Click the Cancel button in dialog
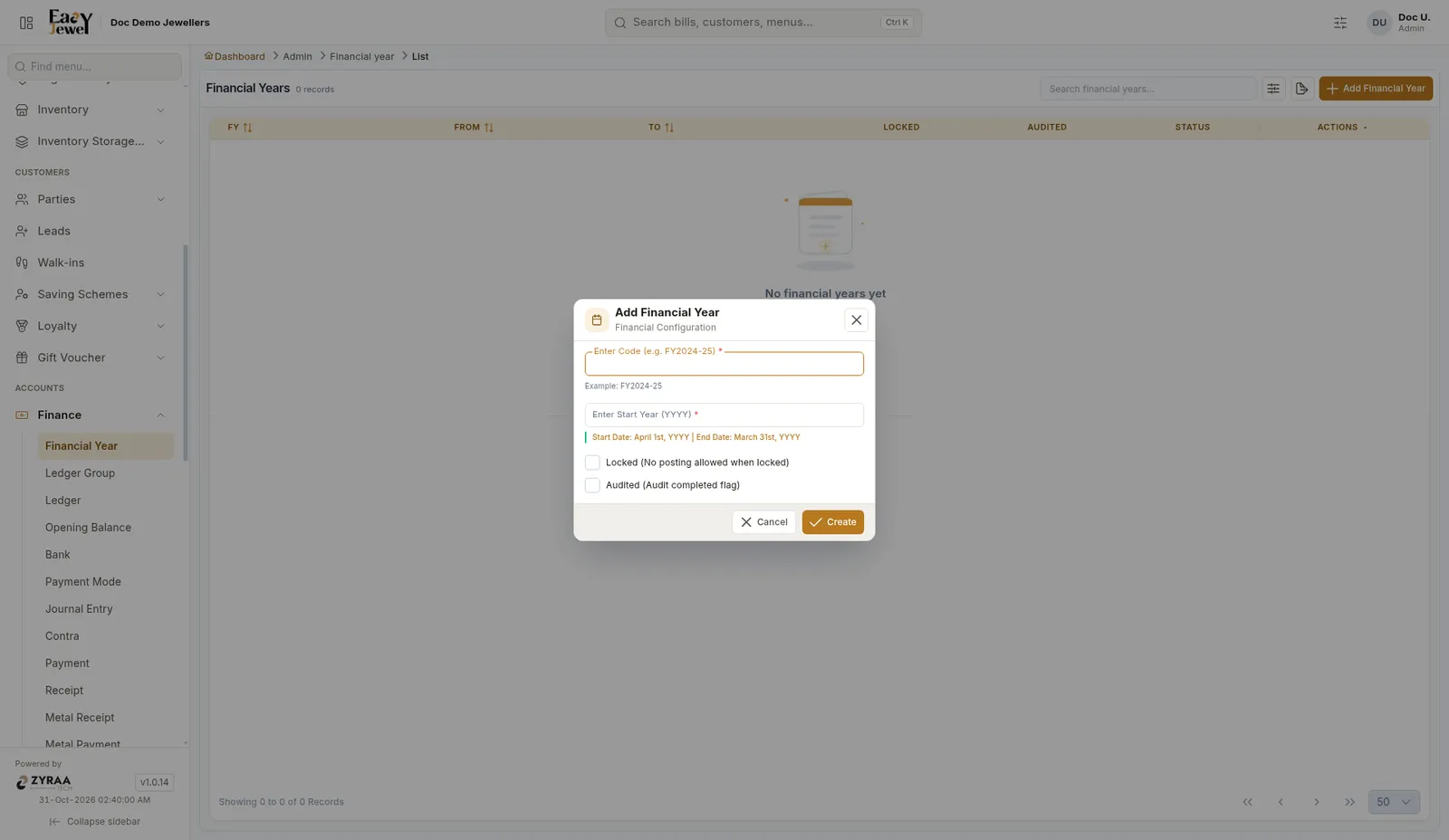 [763, 522]
